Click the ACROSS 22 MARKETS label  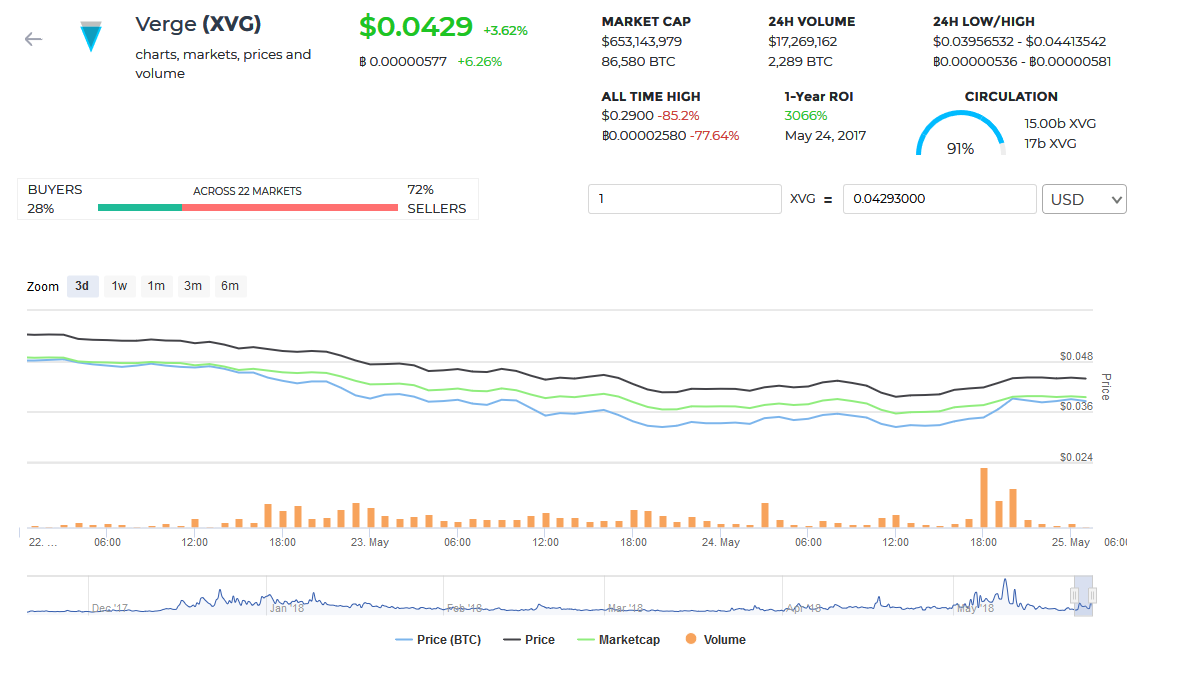pos(248,191)
